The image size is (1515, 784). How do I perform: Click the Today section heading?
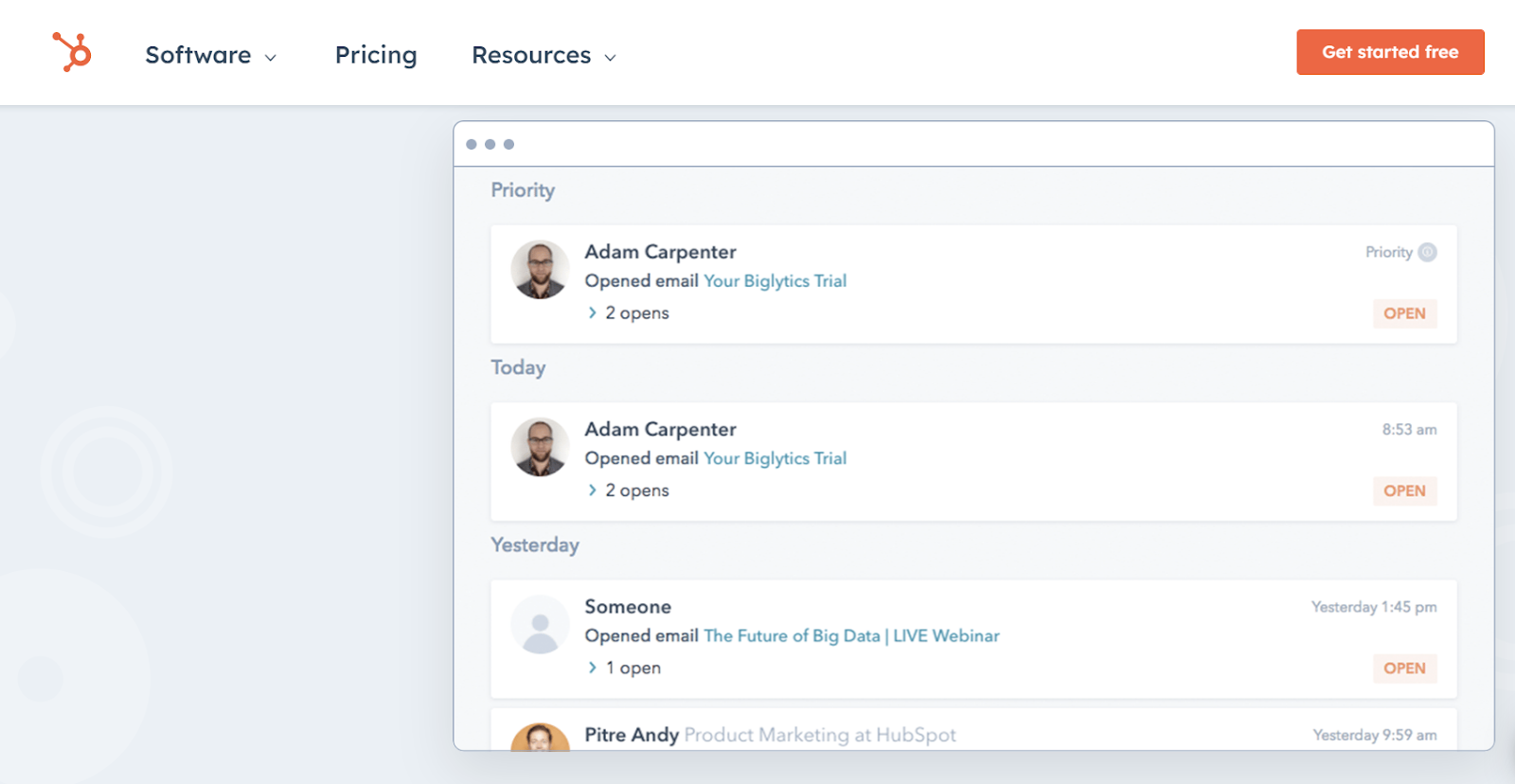coord(518,367)
